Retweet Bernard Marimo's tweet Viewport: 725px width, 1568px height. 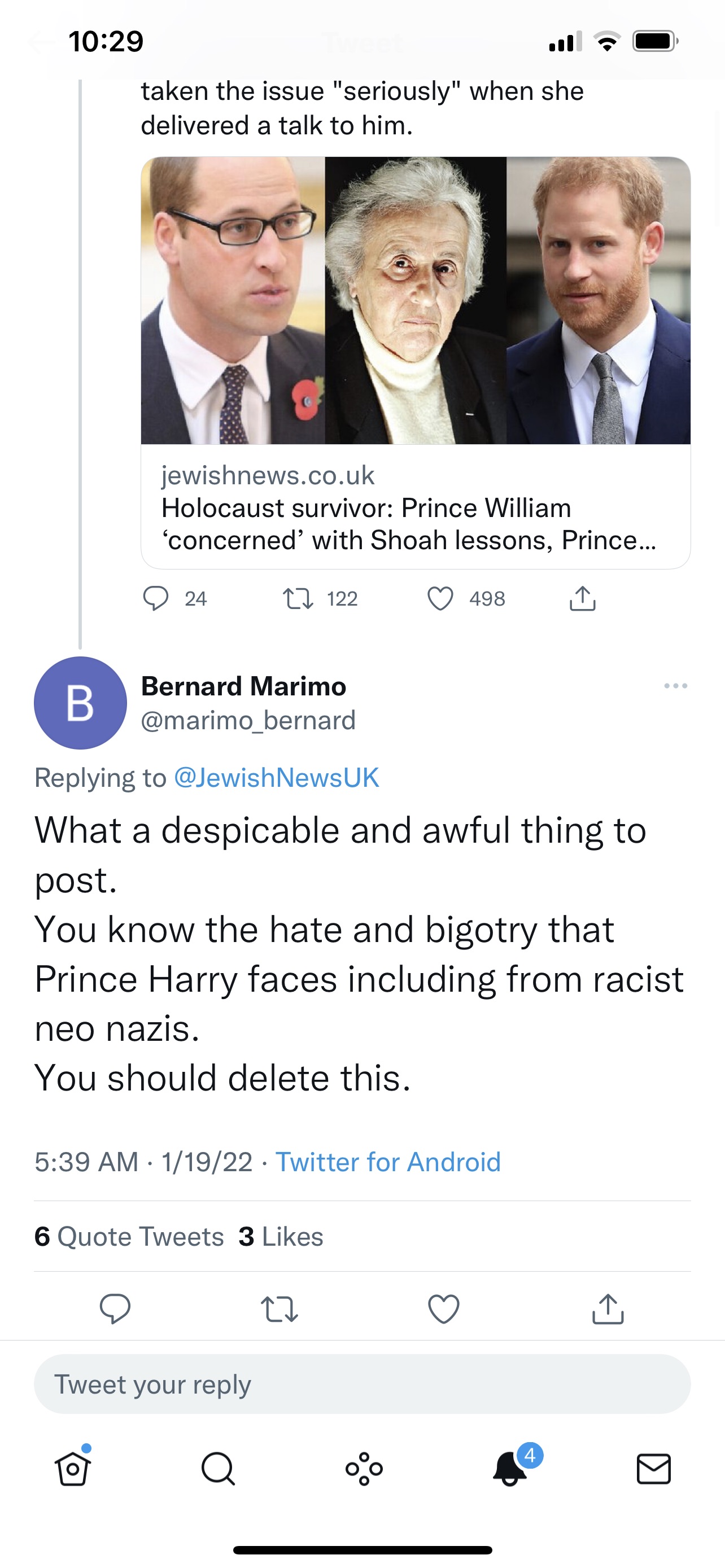click(279, 1309)
